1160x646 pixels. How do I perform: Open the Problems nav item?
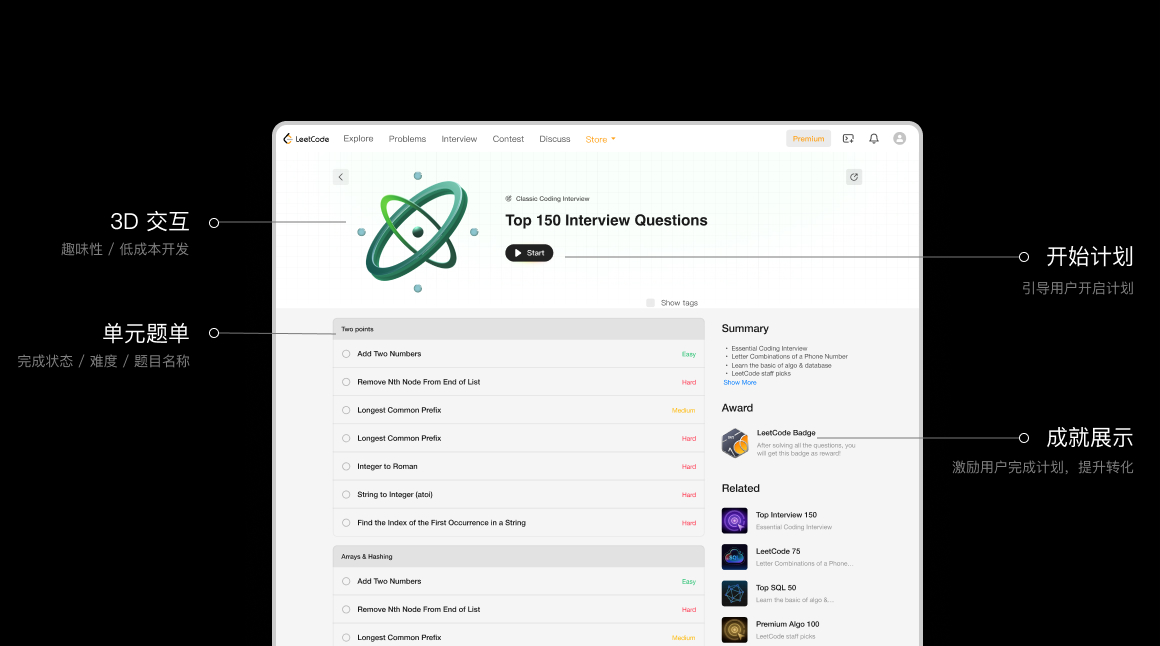tap(407, 139)
